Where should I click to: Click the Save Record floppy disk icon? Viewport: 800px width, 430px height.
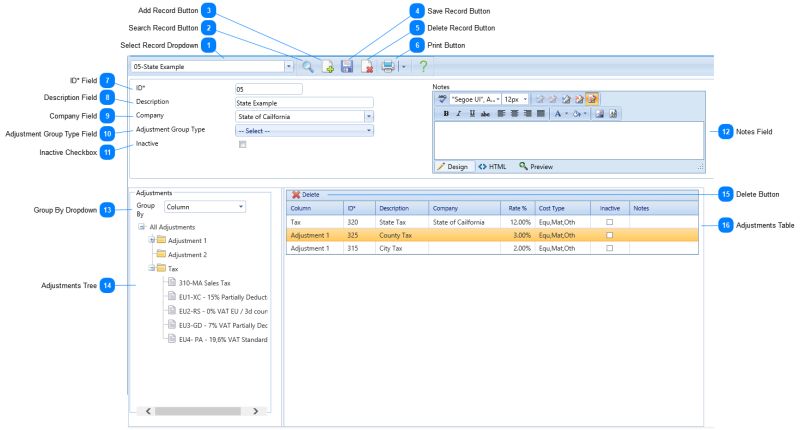(347, 66)
